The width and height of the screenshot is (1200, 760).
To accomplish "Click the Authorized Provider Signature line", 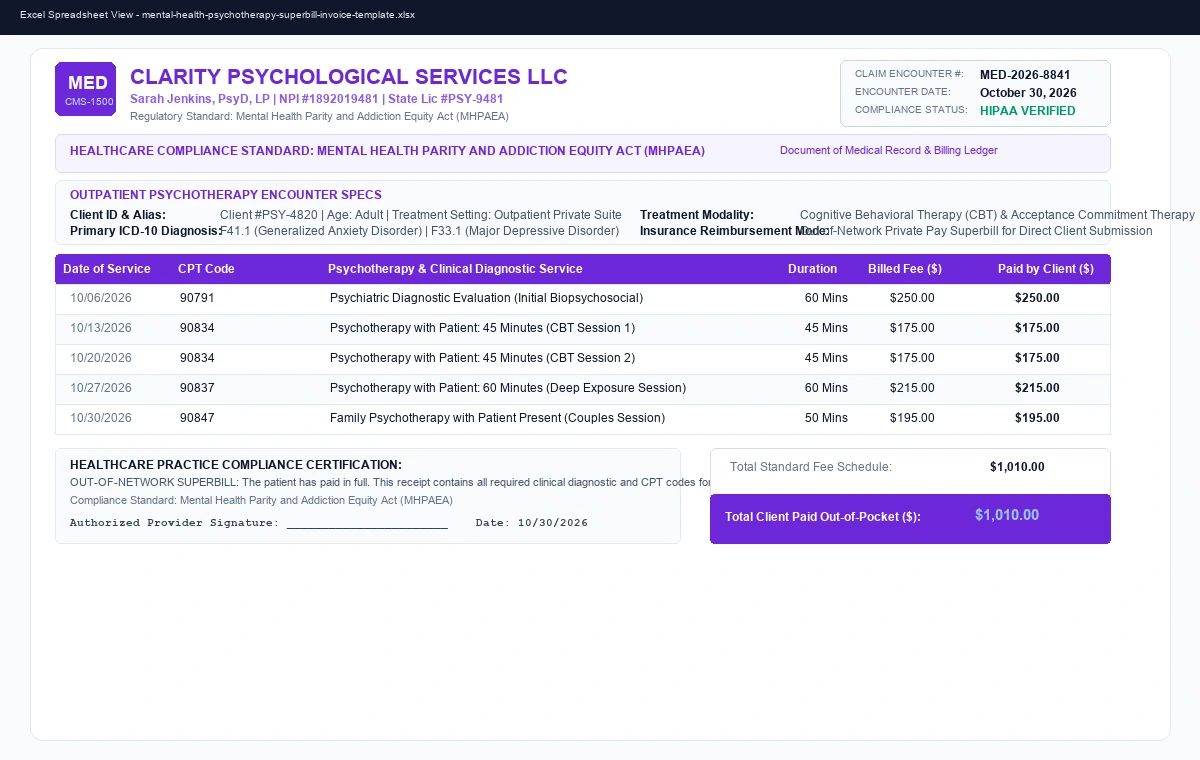I will 259,523.
